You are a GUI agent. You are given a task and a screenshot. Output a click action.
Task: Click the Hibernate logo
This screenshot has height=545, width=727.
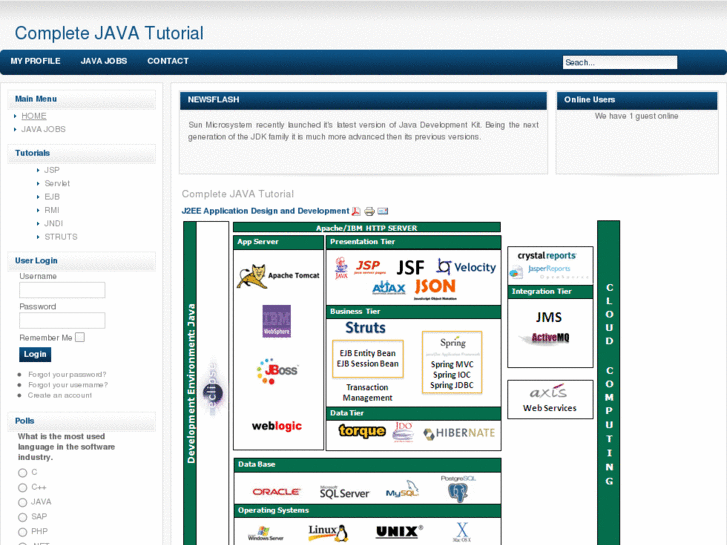pos(459,433)
